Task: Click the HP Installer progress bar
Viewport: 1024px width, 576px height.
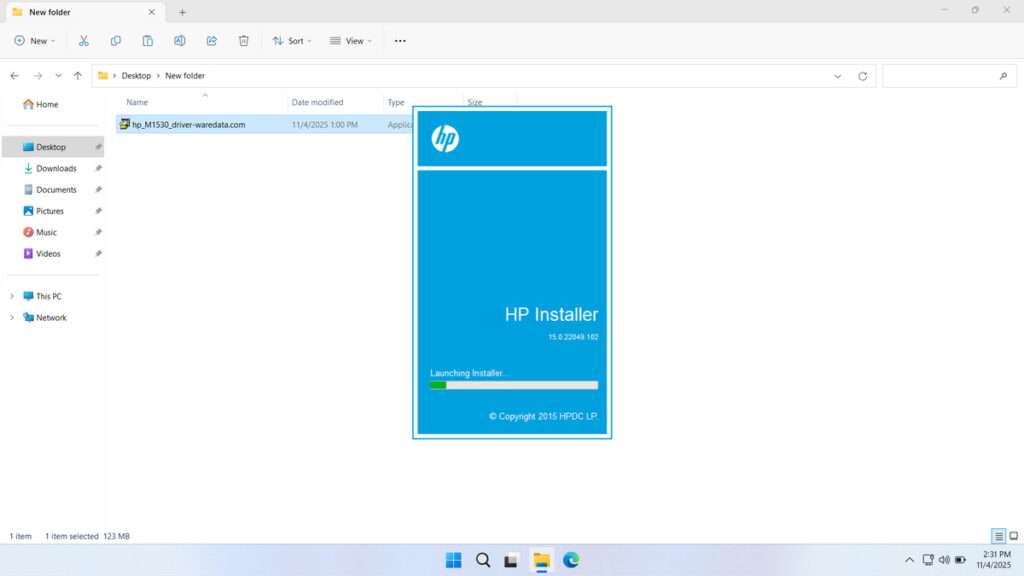Action: pos(513,385)
